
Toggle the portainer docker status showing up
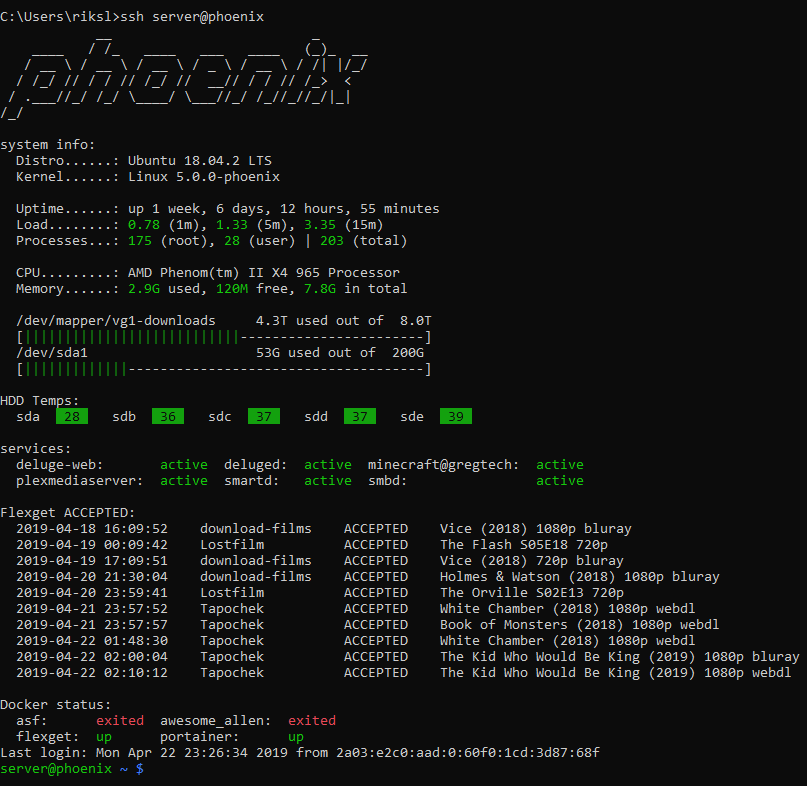click(295, 736)
